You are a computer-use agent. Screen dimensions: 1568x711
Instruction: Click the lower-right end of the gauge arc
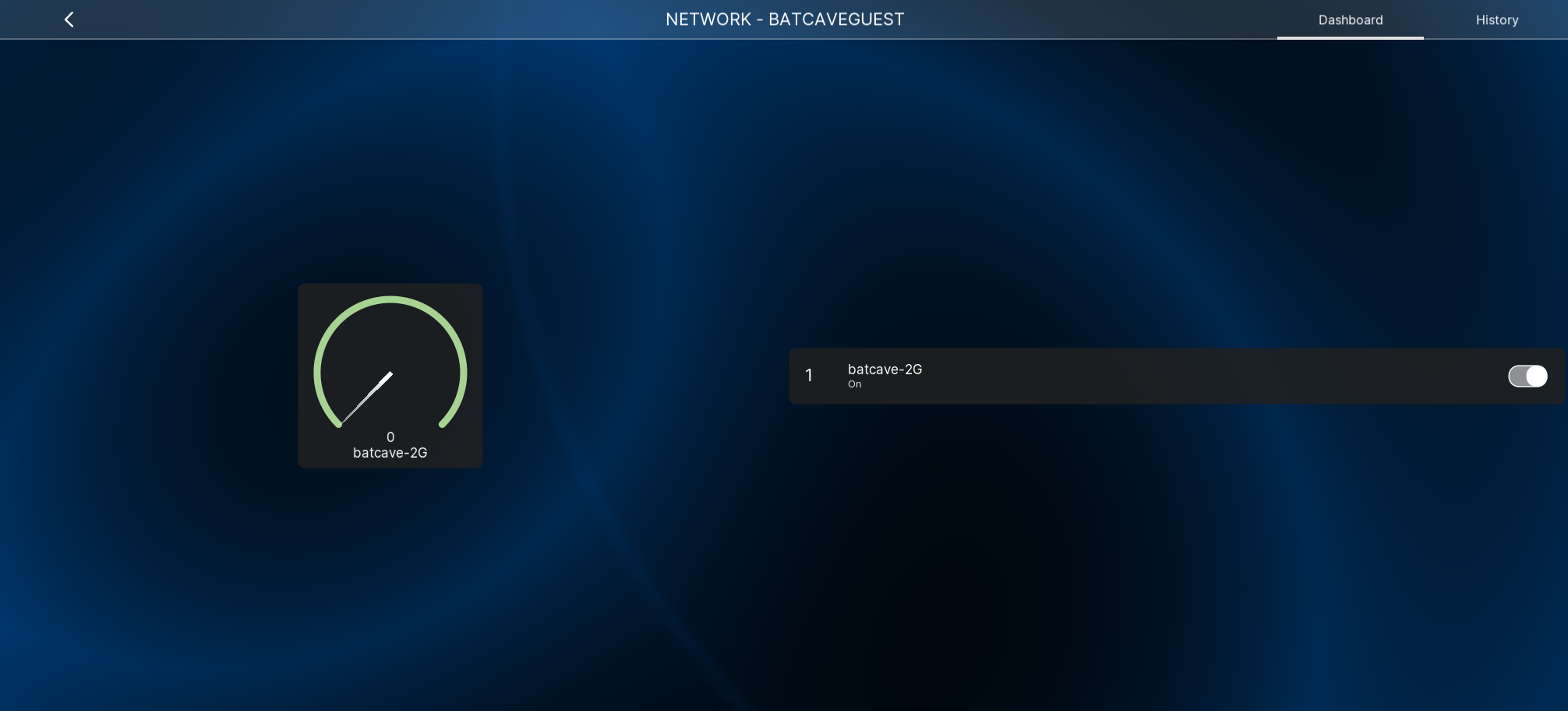point(443,423)
